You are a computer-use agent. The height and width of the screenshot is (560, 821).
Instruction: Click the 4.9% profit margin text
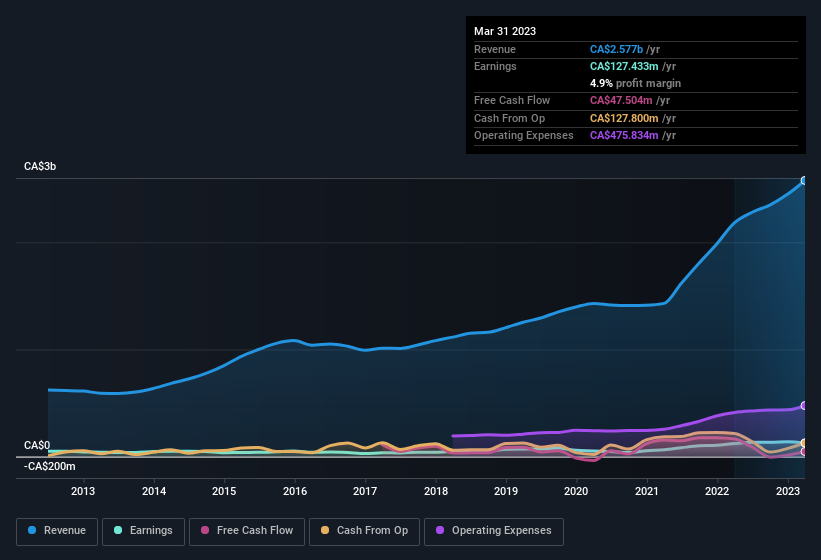(x=635, y=83)
